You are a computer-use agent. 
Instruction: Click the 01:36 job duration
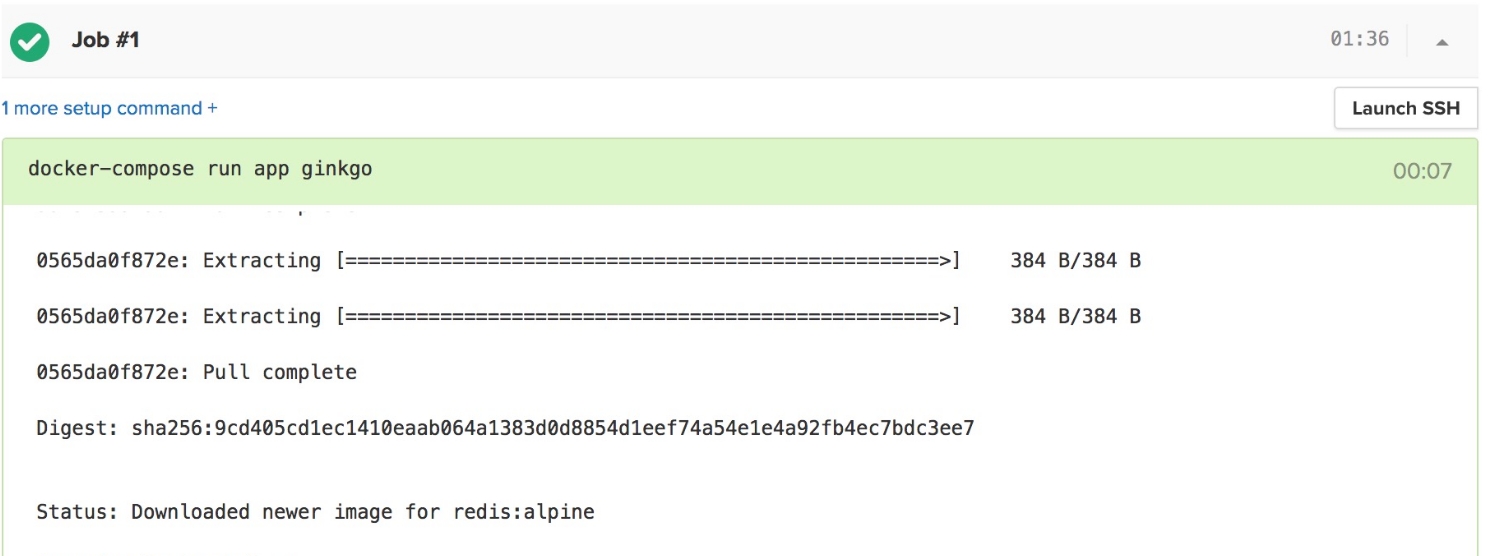pos(1359,40)
